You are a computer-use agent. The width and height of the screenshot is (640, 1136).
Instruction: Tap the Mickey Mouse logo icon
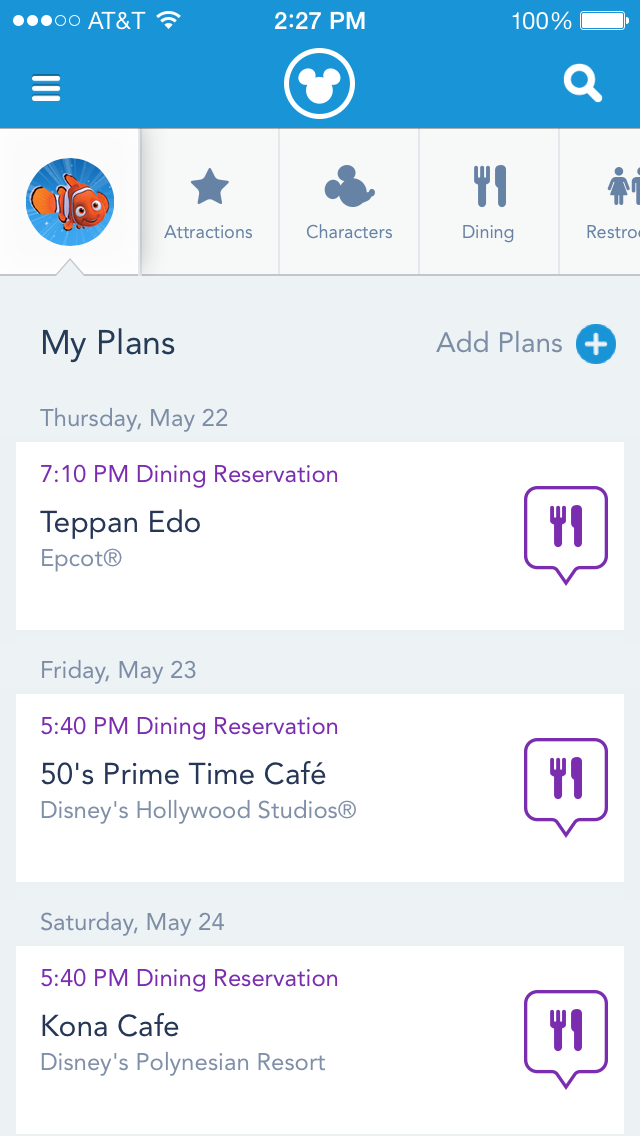[320, 86]
